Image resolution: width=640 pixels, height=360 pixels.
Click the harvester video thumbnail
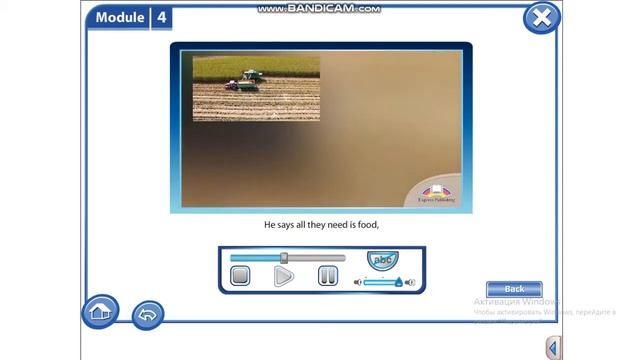[x=256, y=89]
